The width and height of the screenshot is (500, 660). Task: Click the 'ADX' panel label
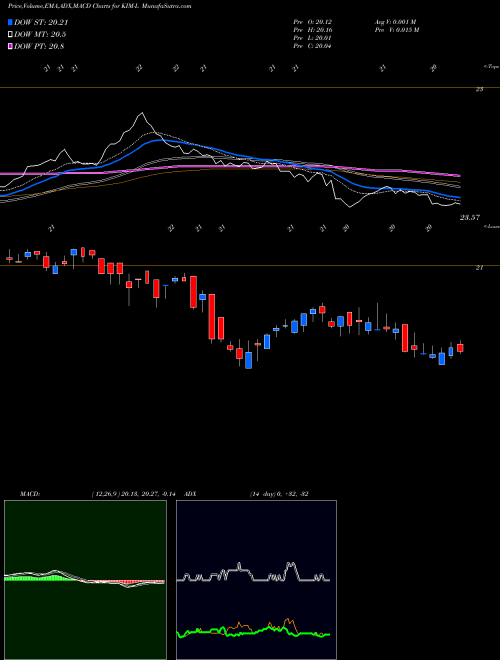point(189,494)
